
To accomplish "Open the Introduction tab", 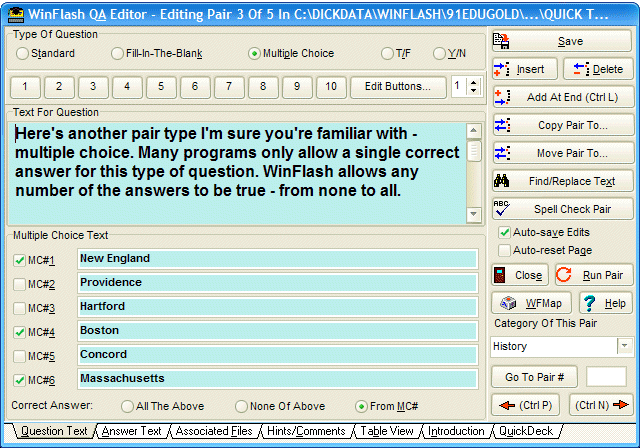I will (x=456, y=431).
